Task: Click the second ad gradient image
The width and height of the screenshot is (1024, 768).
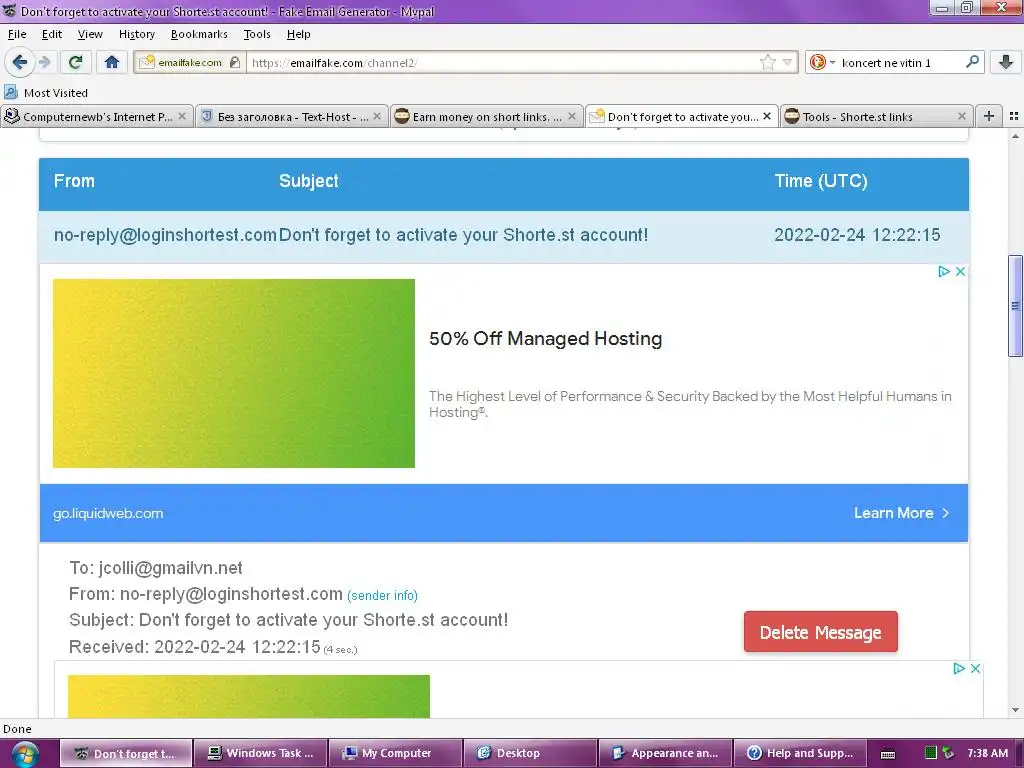Action: pos(249,696)
